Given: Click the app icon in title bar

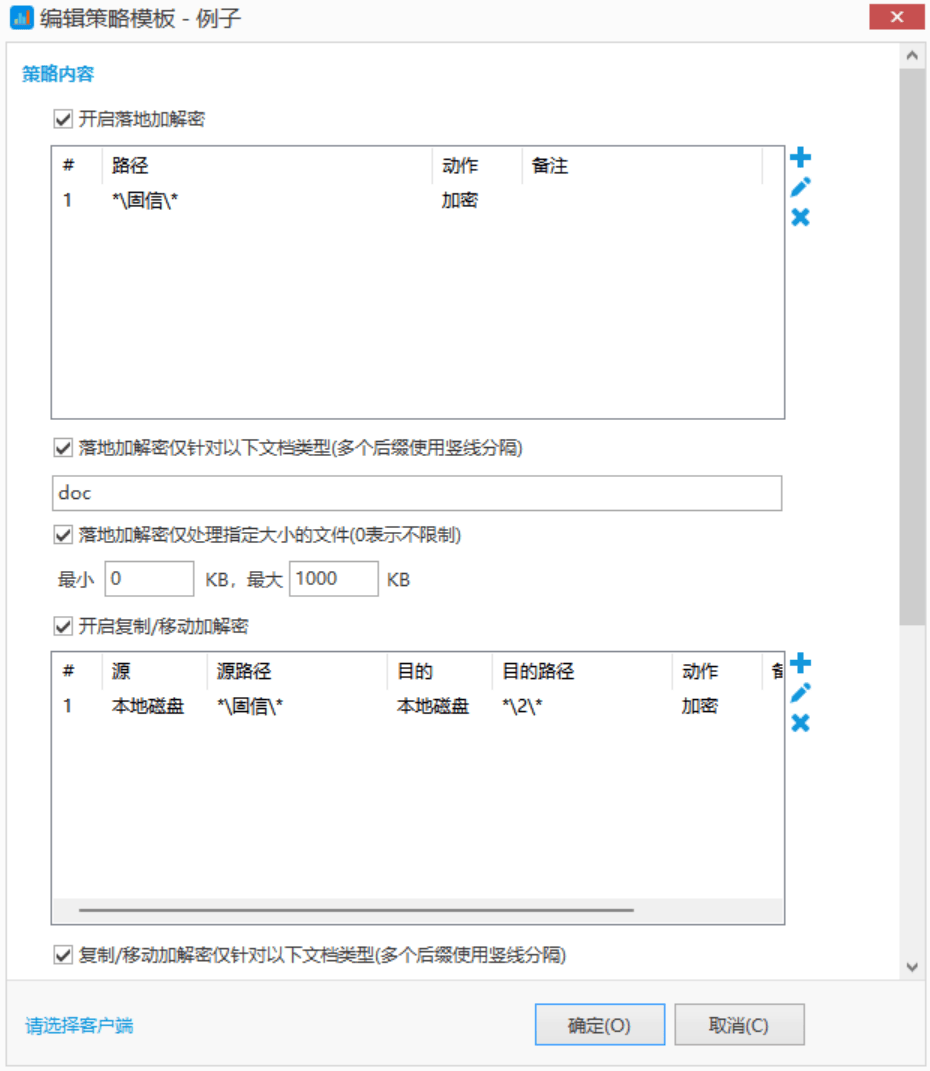Looking at the screenshot, I should [21, 18].
